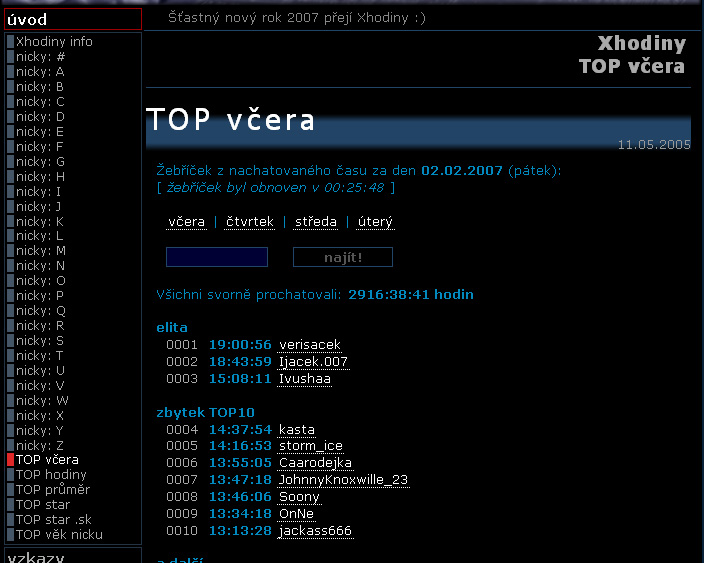Switch to 'středa' day tab
Image resolution: width=704 pixels, height=563 pixels.
point(316,222)
